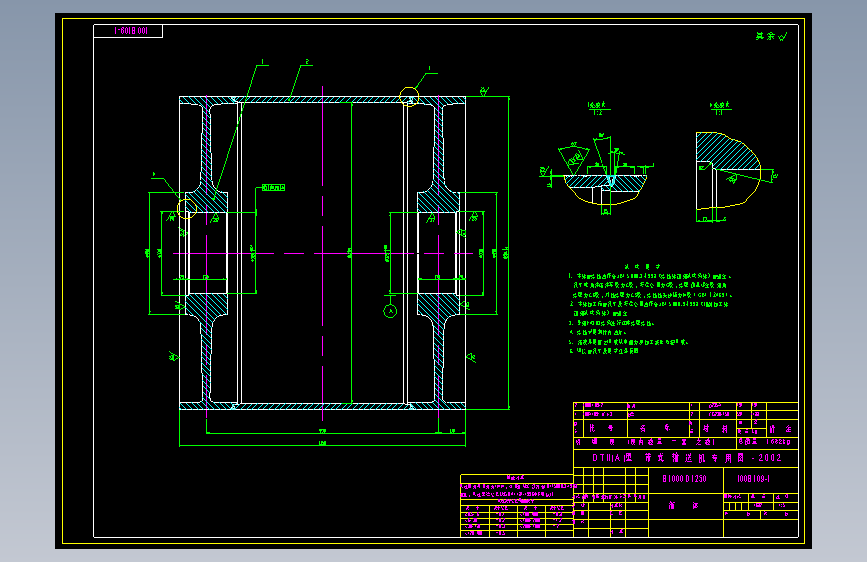Click the circled datum A symbol
This screenshot has height=562, width=867.
(x=390, y=311)
